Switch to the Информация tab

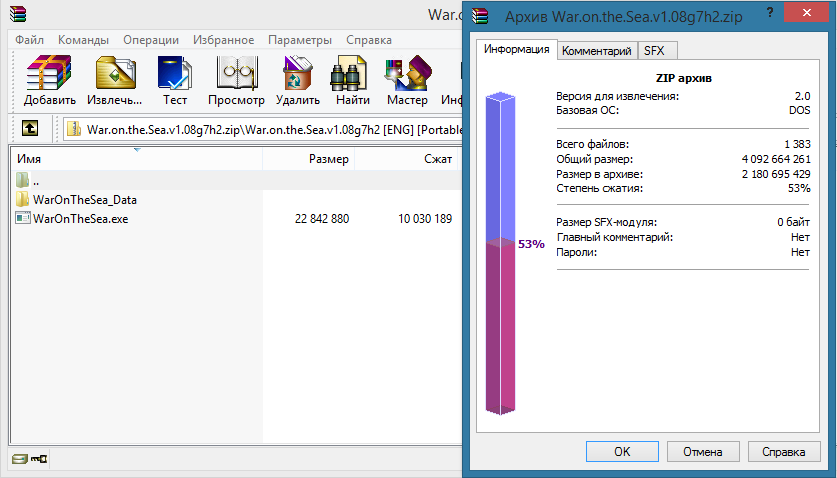pos(517,49)
